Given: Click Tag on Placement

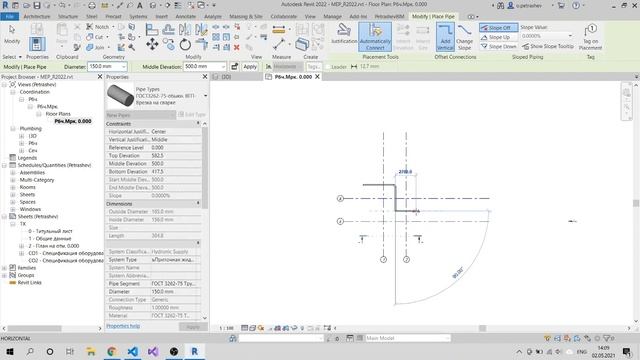Looking at the screenshot, I should click(590, 37).
